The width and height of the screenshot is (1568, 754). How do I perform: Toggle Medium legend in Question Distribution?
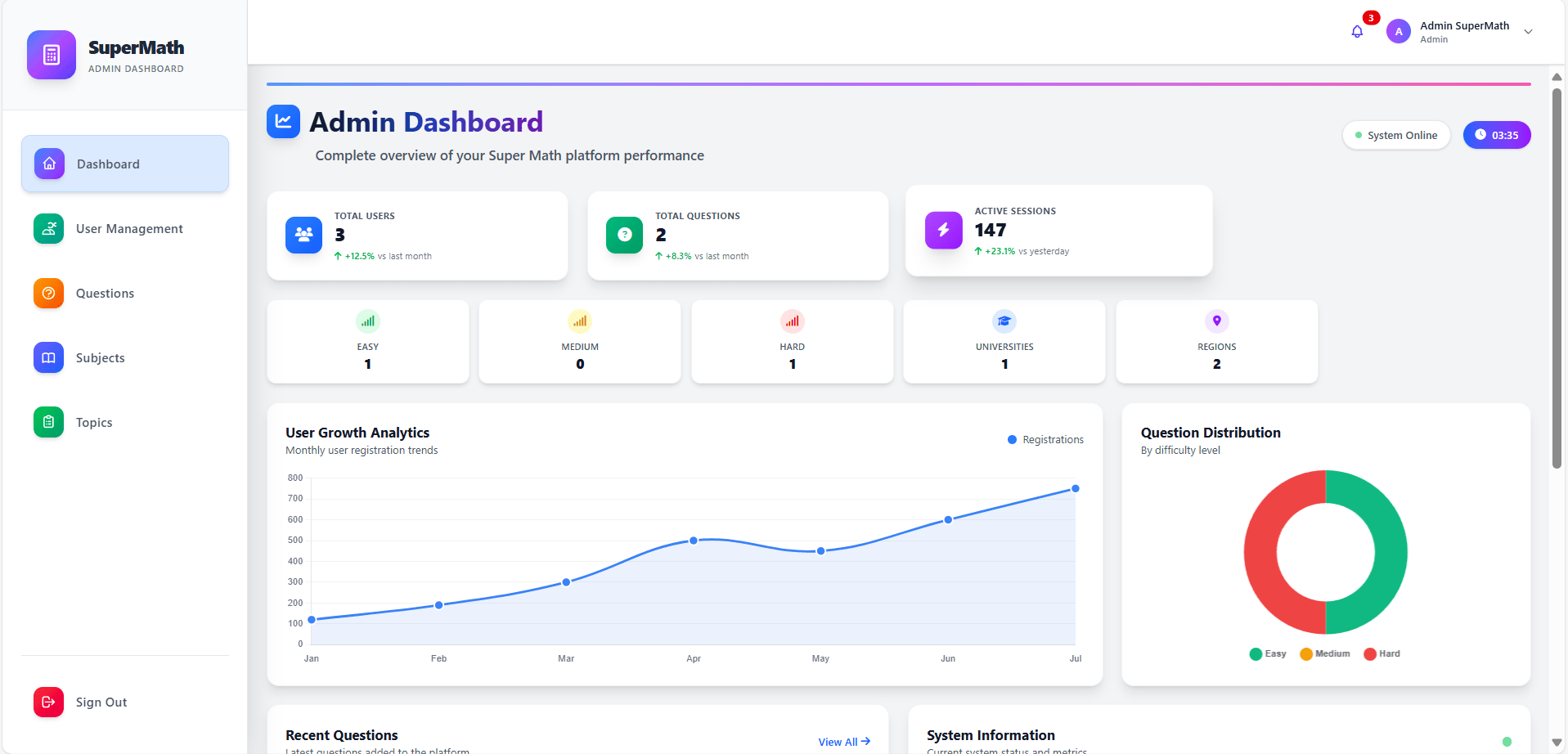(1324, 653)
